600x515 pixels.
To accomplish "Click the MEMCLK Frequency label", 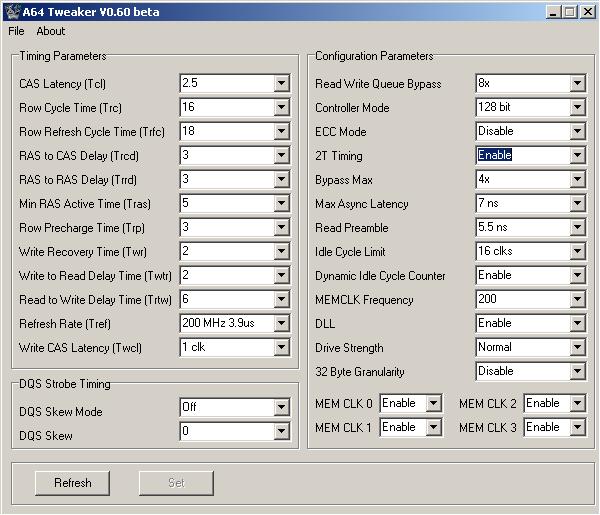I will click(364, 300).
